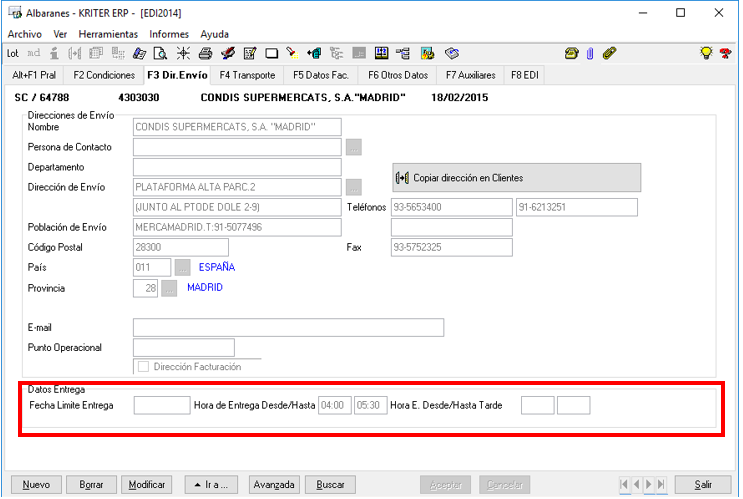Switch to the Alt+F1 Pral tab
The width and height of the screenshot is (743, 499).
tap(34, 75)
